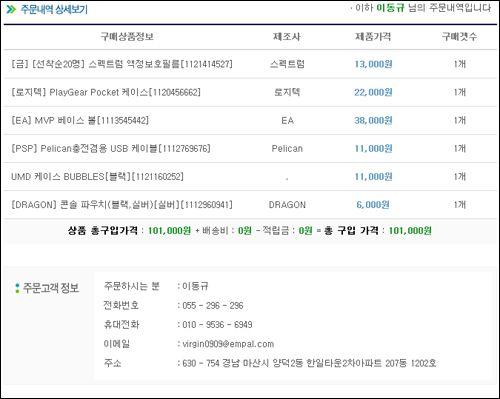The width and height of the screenshot is (500, 399).
Task: Click the green name 이동규 in the header
Action: 390,8
